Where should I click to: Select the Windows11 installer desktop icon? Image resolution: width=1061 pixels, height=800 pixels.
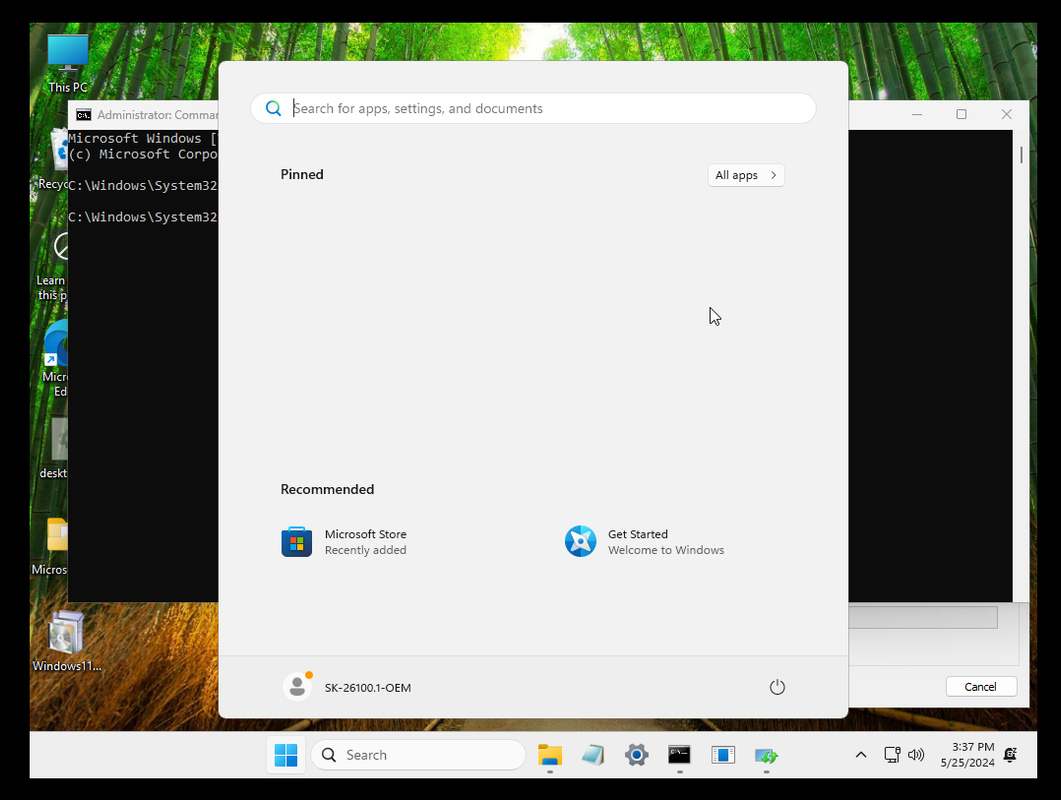[x=66, y=641]
